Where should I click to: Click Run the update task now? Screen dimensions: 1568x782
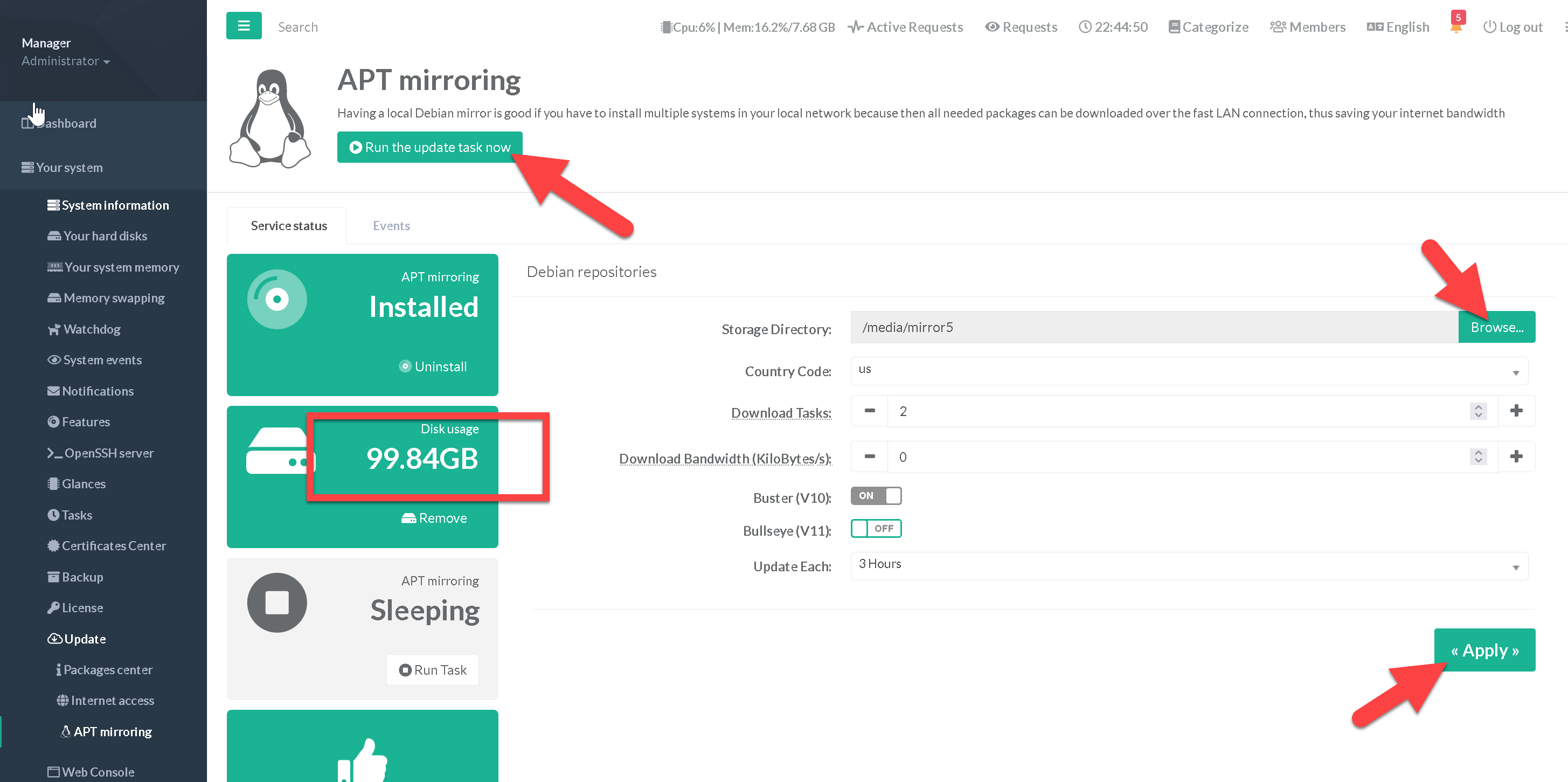(429, 147)
